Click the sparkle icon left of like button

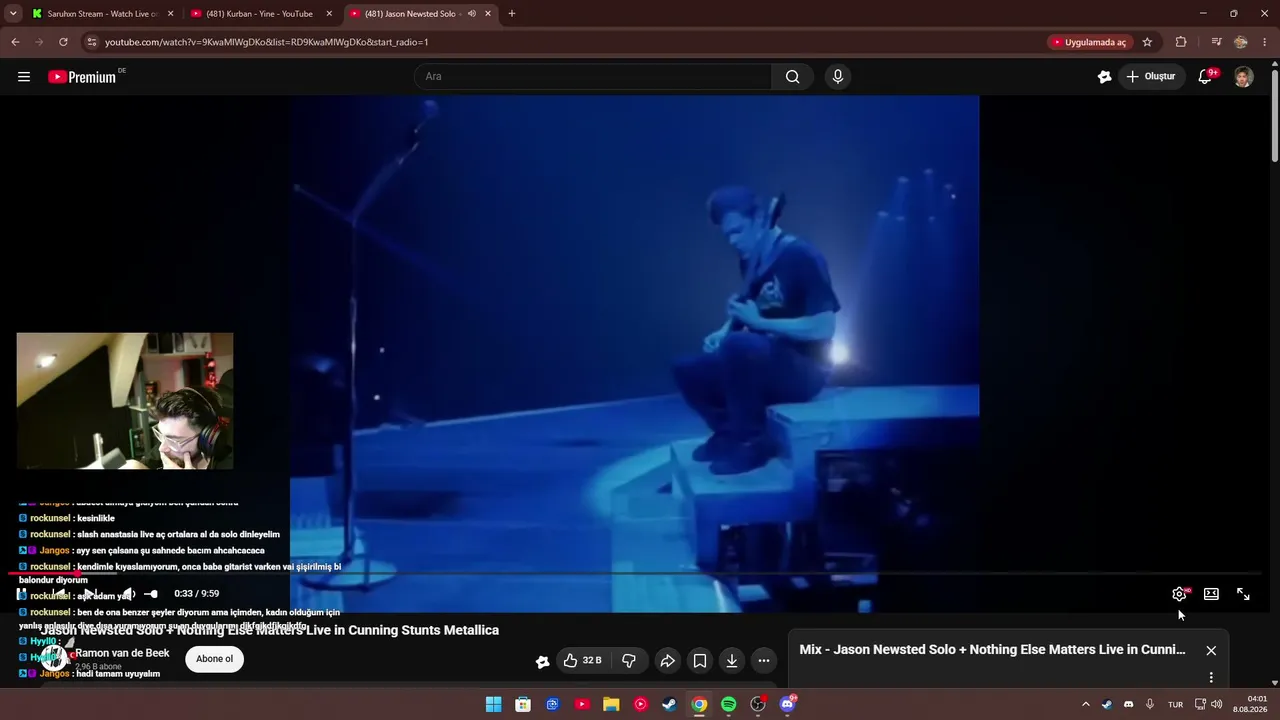[x=542, y=661]
